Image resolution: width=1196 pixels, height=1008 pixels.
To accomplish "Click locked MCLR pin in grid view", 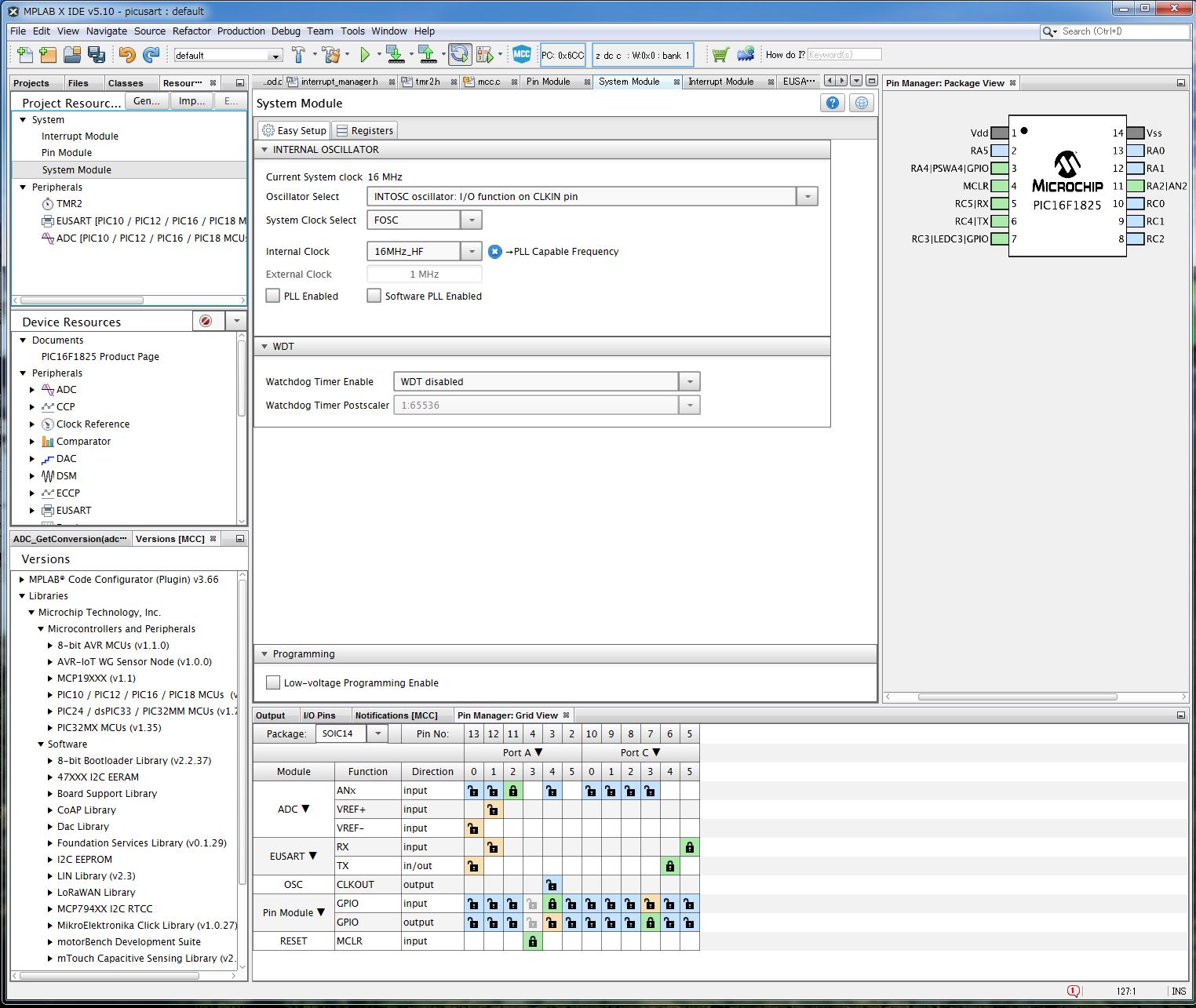I will pos(533,941).
